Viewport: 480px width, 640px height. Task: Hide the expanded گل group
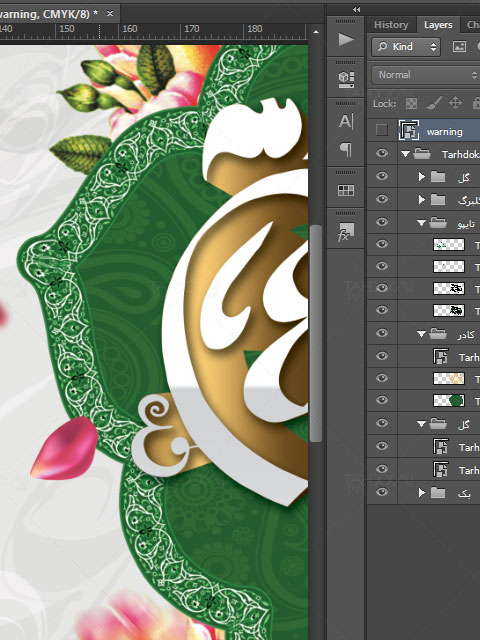382,422
